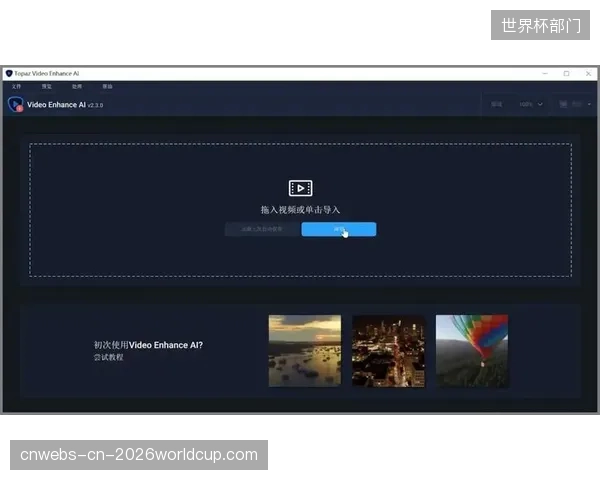Screen dimensions: 600x480
Task: Open the night city tutorial thumbnail
Action: [388, 351]
